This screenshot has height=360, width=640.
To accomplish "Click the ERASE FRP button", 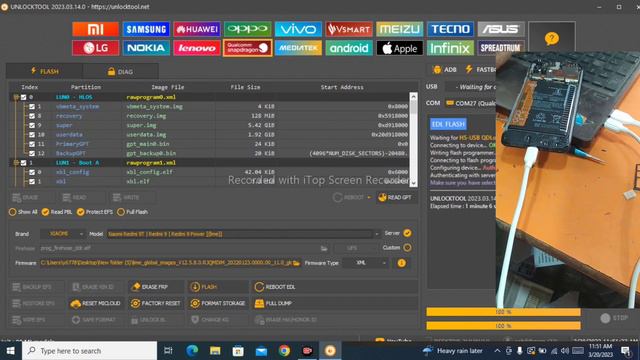I will [x=156, y=287].
